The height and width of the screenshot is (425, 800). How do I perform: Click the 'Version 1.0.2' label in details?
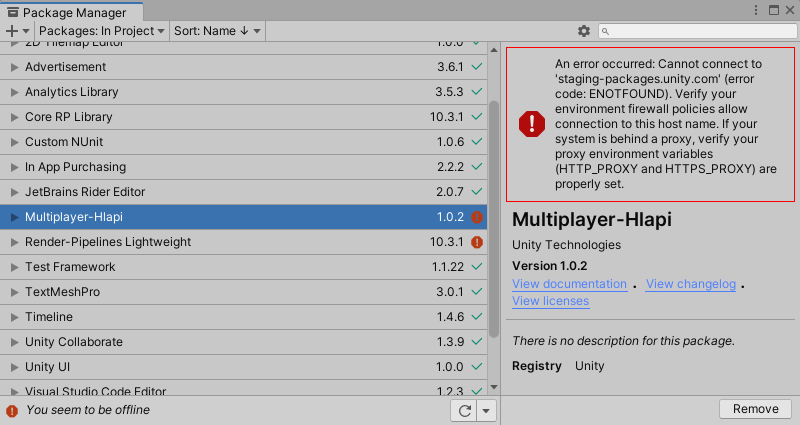point(549,266)
